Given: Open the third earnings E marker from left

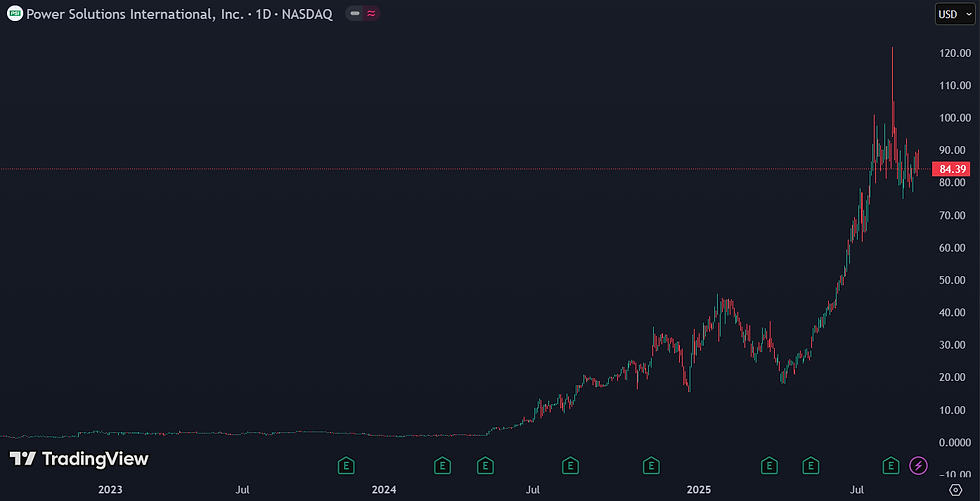Looking at the screenshot, I should [x=485, y=465].
